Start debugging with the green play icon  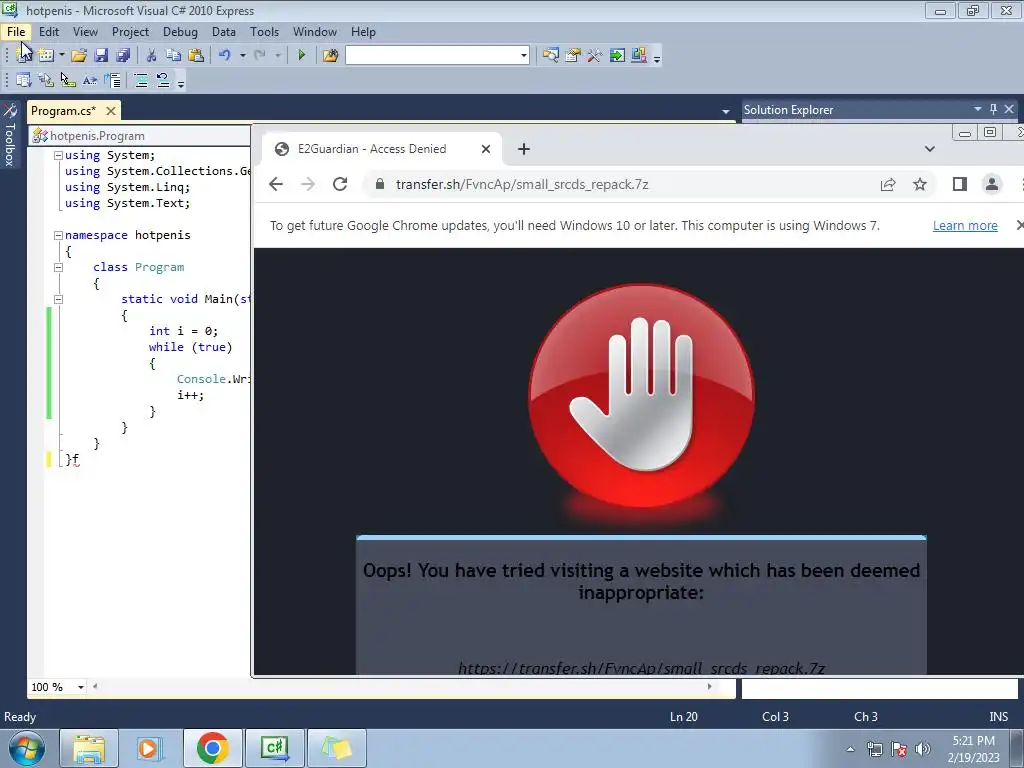(301, 56)
